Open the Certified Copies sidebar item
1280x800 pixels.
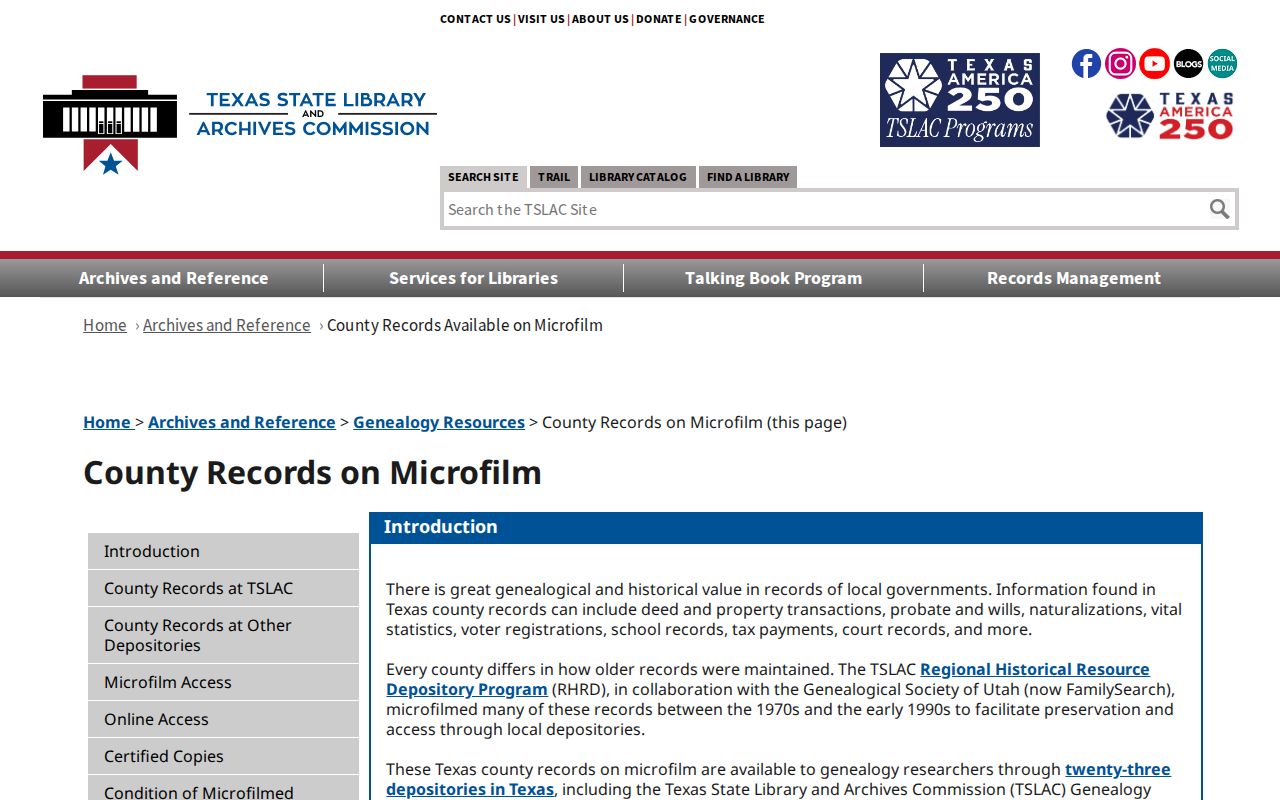click(x=223, y=756)
